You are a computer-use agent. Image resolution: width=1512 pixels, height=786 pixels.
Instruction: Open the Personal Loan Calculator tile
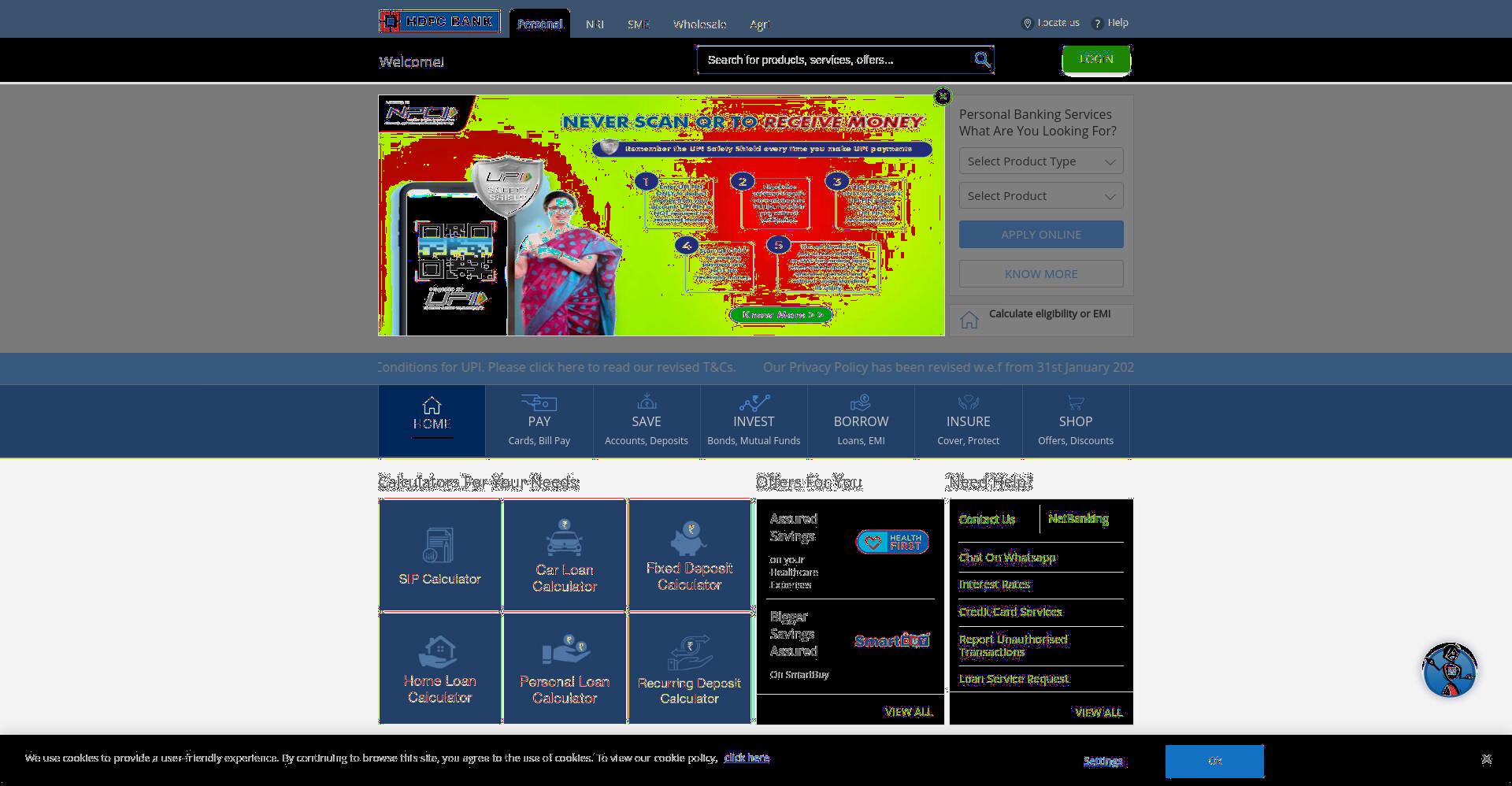pyautogui.click(x=564, y=668)
